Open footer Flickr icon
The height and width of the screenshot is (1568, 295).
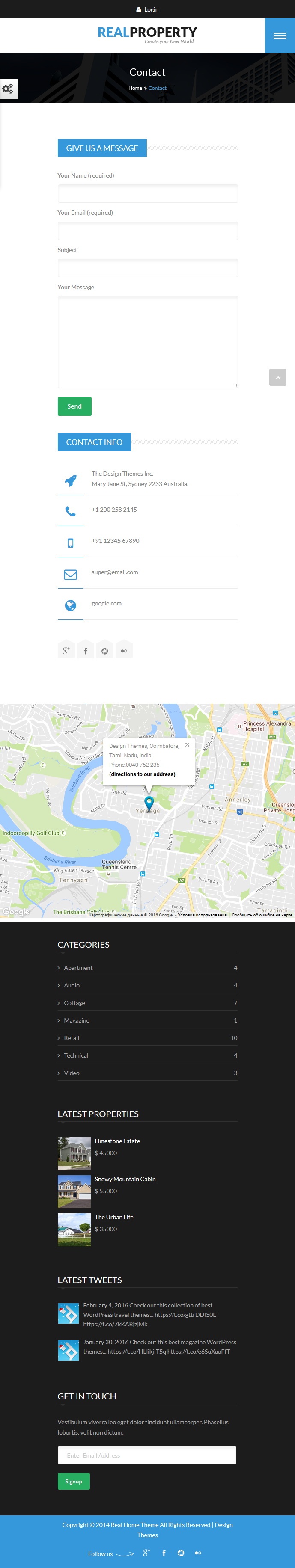(198, 1552)
